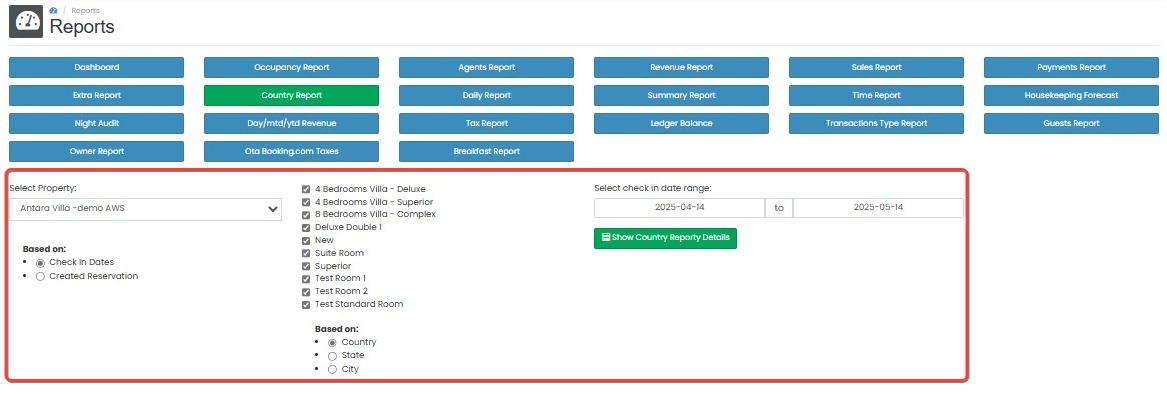Open the Tax Report

coord(486,123)
